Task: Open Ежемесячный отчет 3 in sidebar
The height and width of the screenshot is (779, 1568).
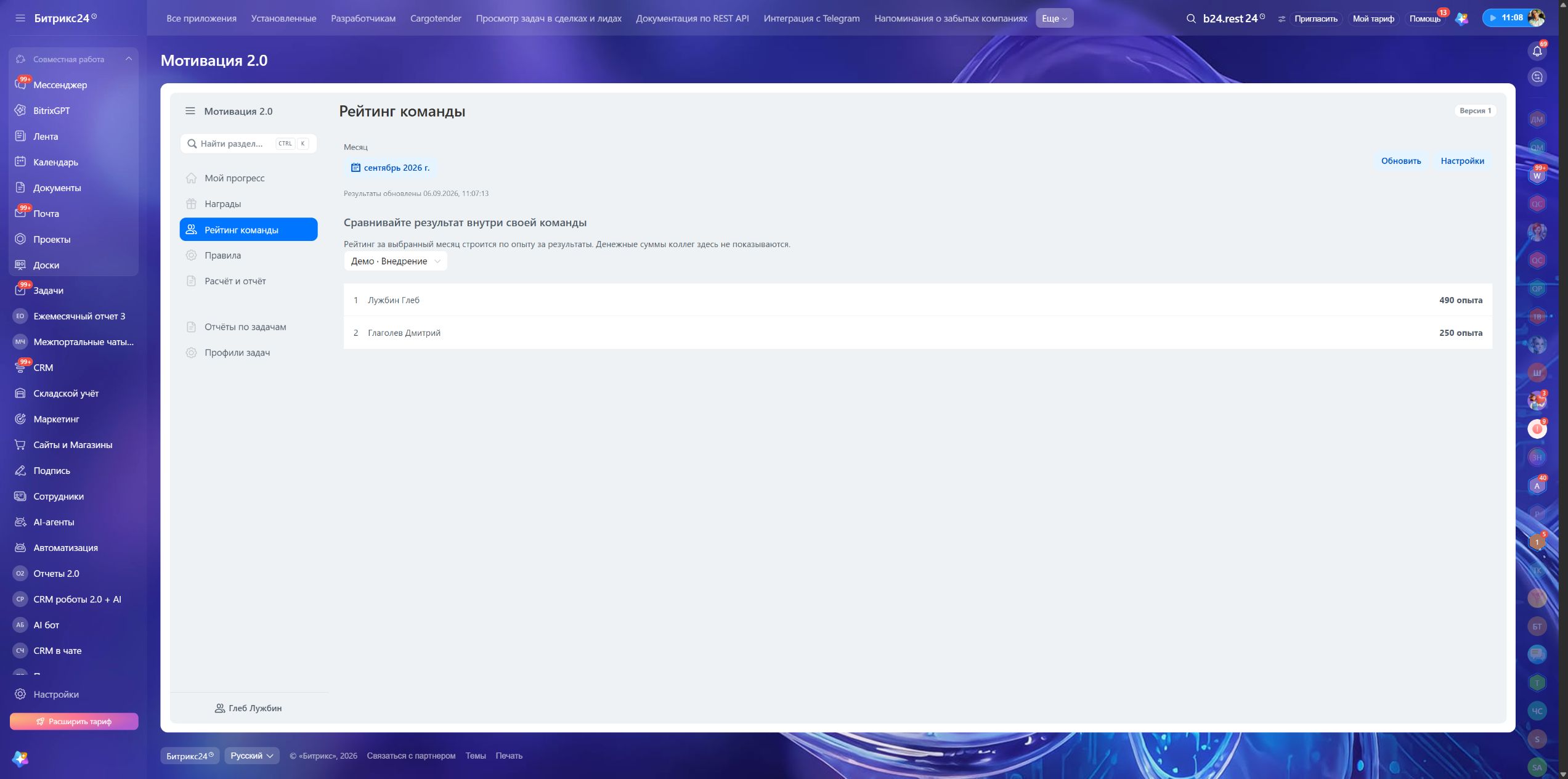Action: pos(79,316)
